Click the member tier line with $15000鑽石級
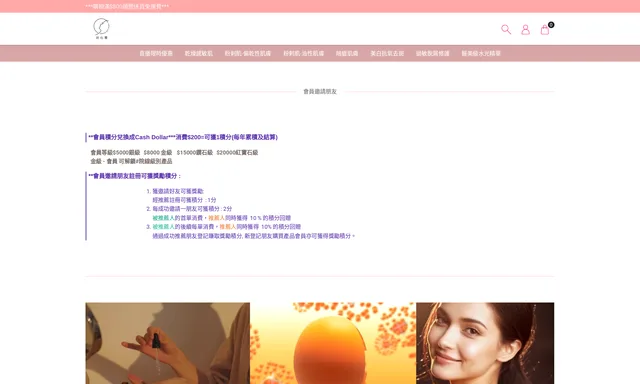This screenshot has height=384, width=640. click(x=174, y=152)
